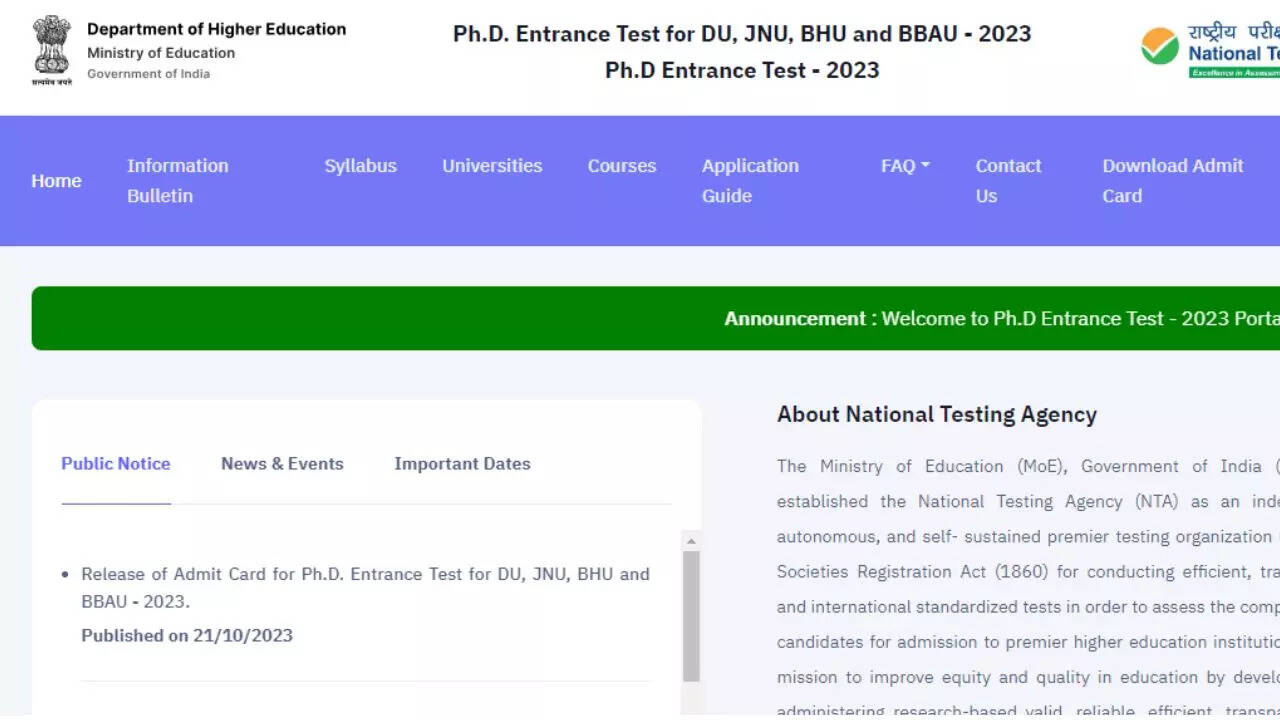Image resolution: width=1280 pixels, height=720 pixels.
Task: Switch to the Important Dates tab
Action: 462,464
